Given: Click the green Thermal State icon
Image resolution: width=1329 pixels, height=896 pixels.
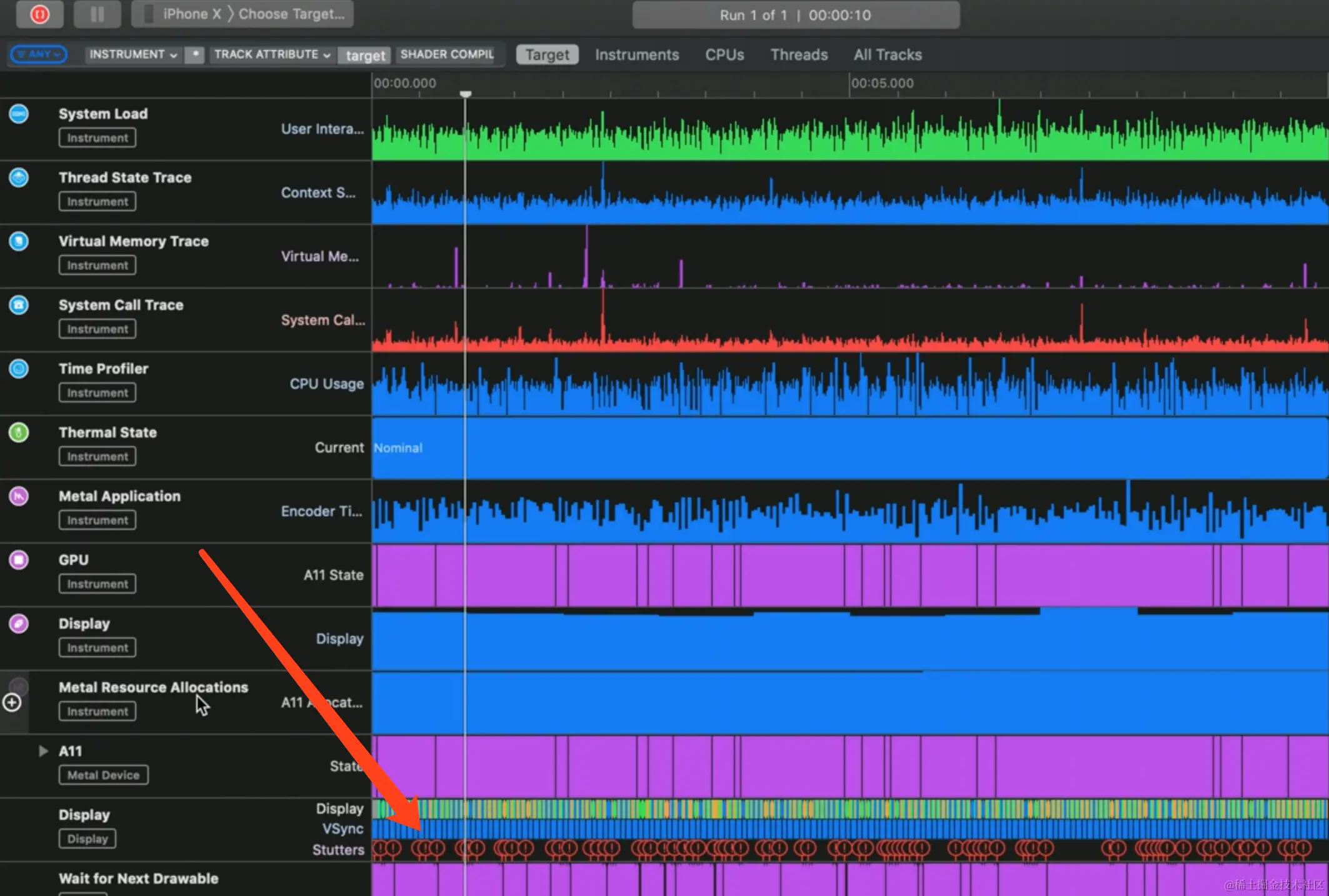Looking at the screenshot, I should [19, 432].
